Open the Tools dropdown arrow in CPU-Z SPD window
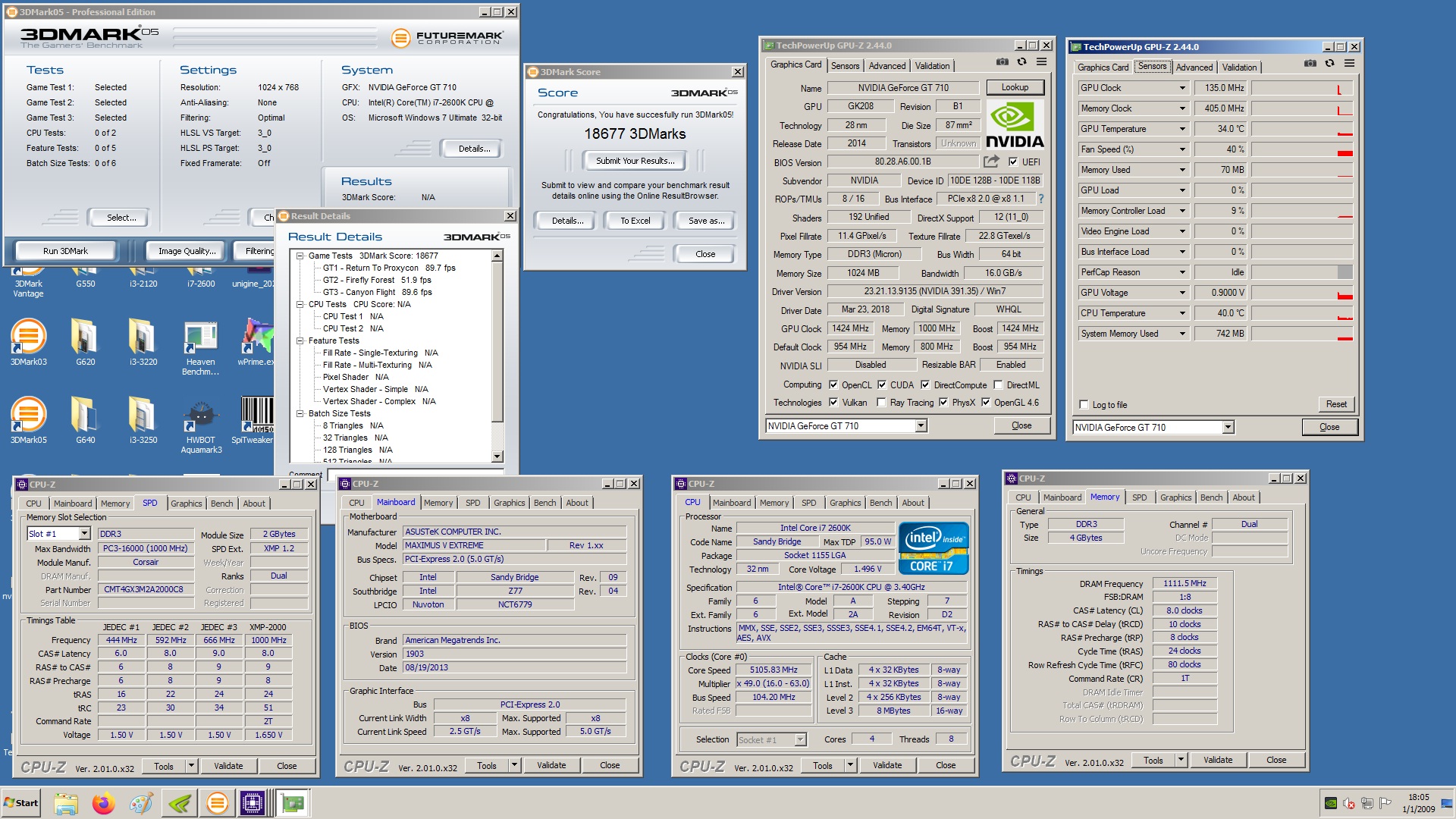 click(192, 766)
